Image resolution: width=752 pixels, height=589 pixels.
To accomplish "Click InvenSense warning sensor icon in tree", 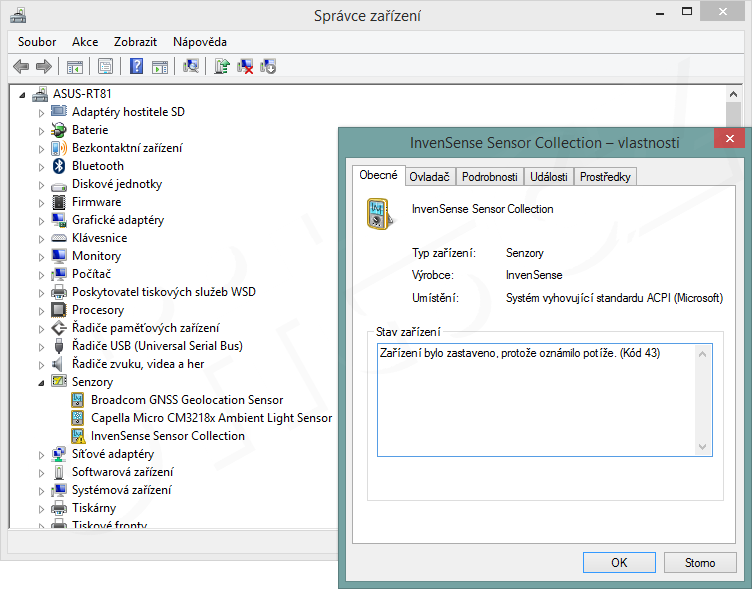I will coord(78,436).
